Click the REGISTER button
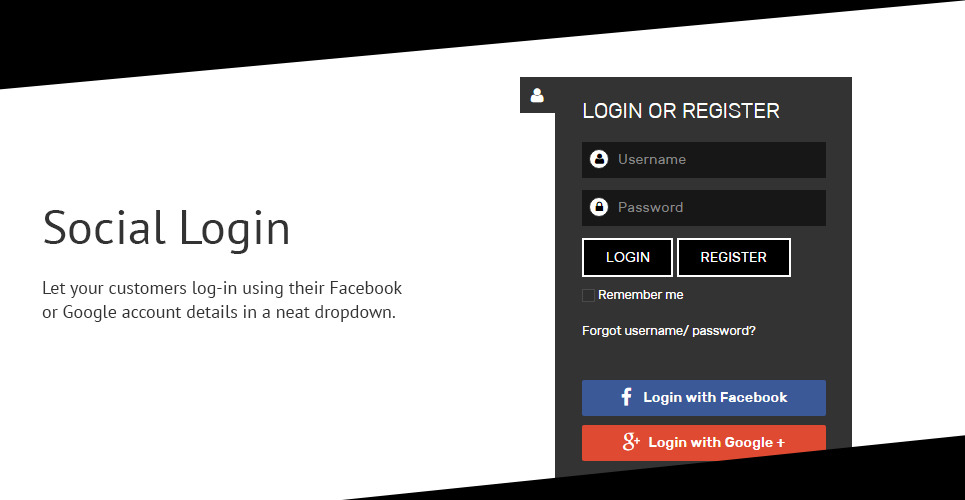Image resolution: width=965 pixels, height=500 pixels. (x=734, y=257)
